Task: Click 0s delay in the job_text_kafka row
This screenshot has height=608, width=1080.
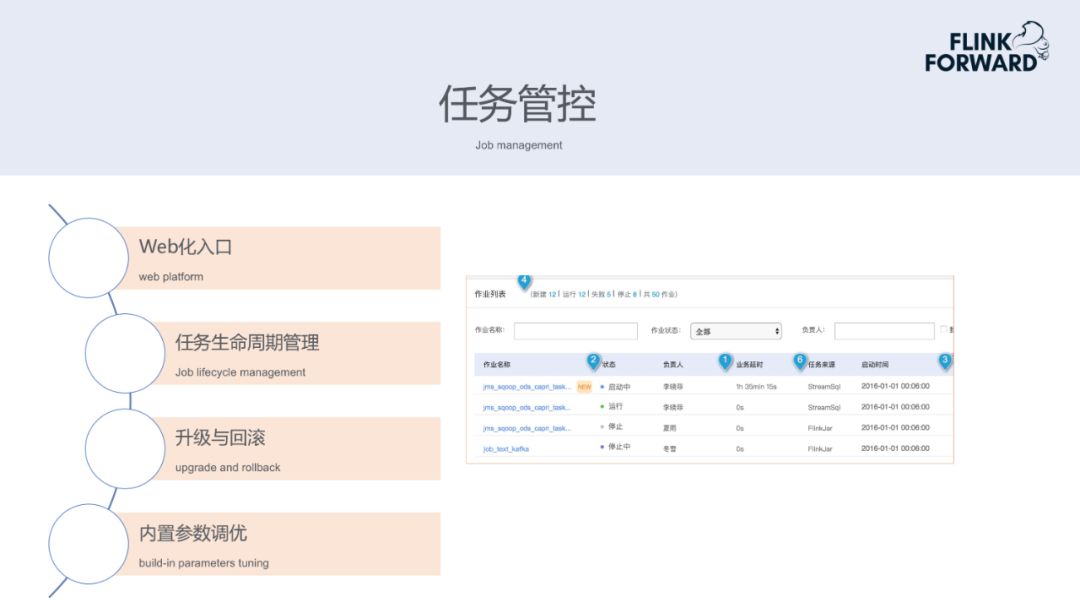Action: [740, 449]
